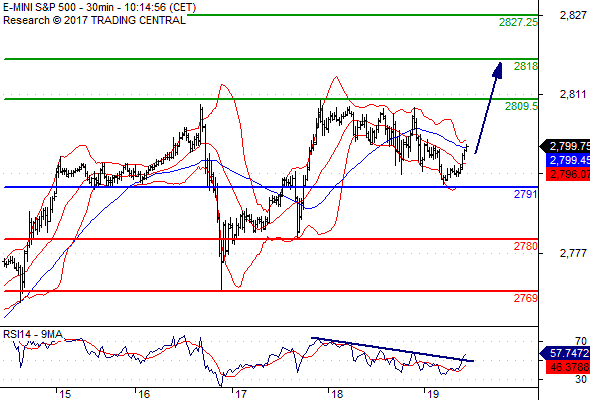Click the E-MINI S&P 500 chart title
Image resolution: width=590 pixels, height=400 pixels.
[99, 7]
